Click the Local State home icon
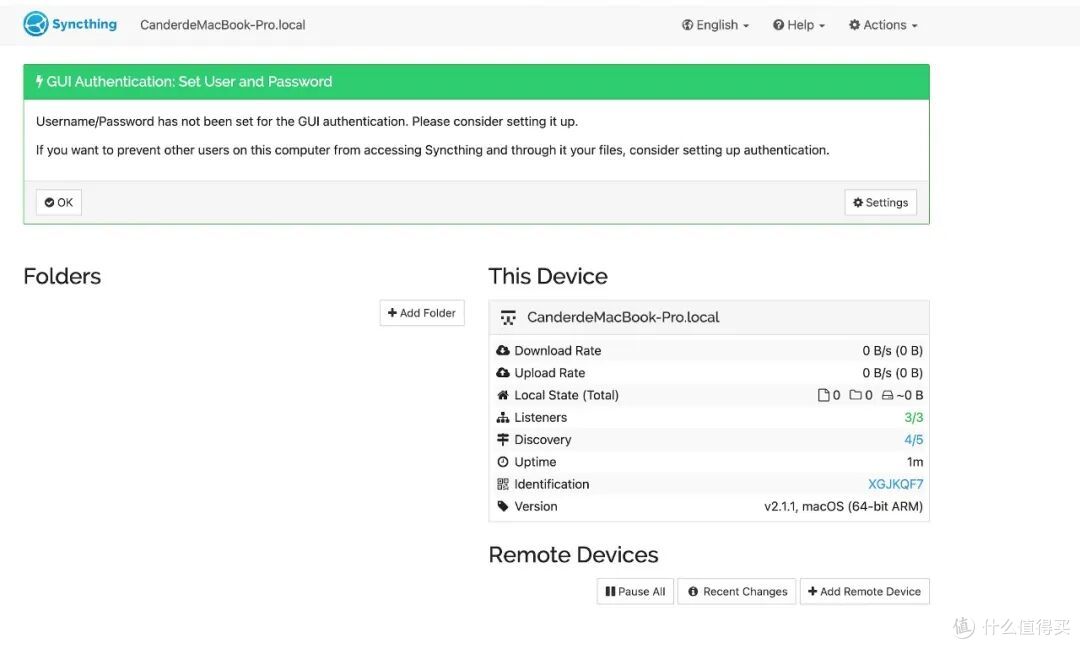1080x649 pixels. [x=503, y=395]
